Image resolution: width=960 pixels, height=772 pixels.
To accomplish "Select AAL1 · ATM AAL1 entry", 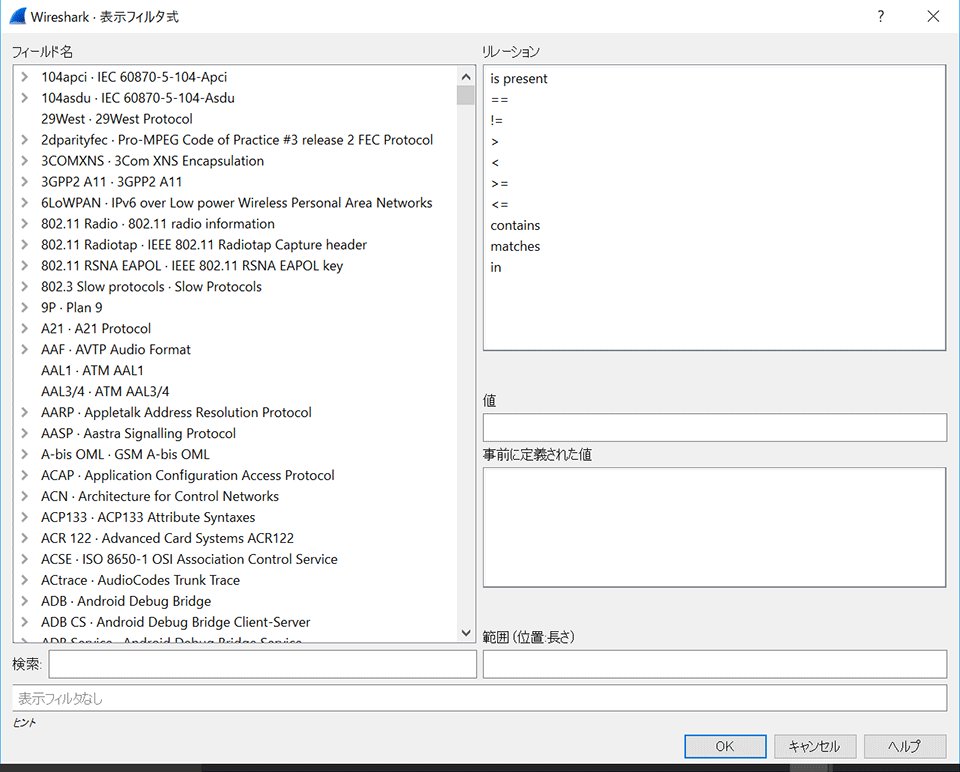I will 92,370.
